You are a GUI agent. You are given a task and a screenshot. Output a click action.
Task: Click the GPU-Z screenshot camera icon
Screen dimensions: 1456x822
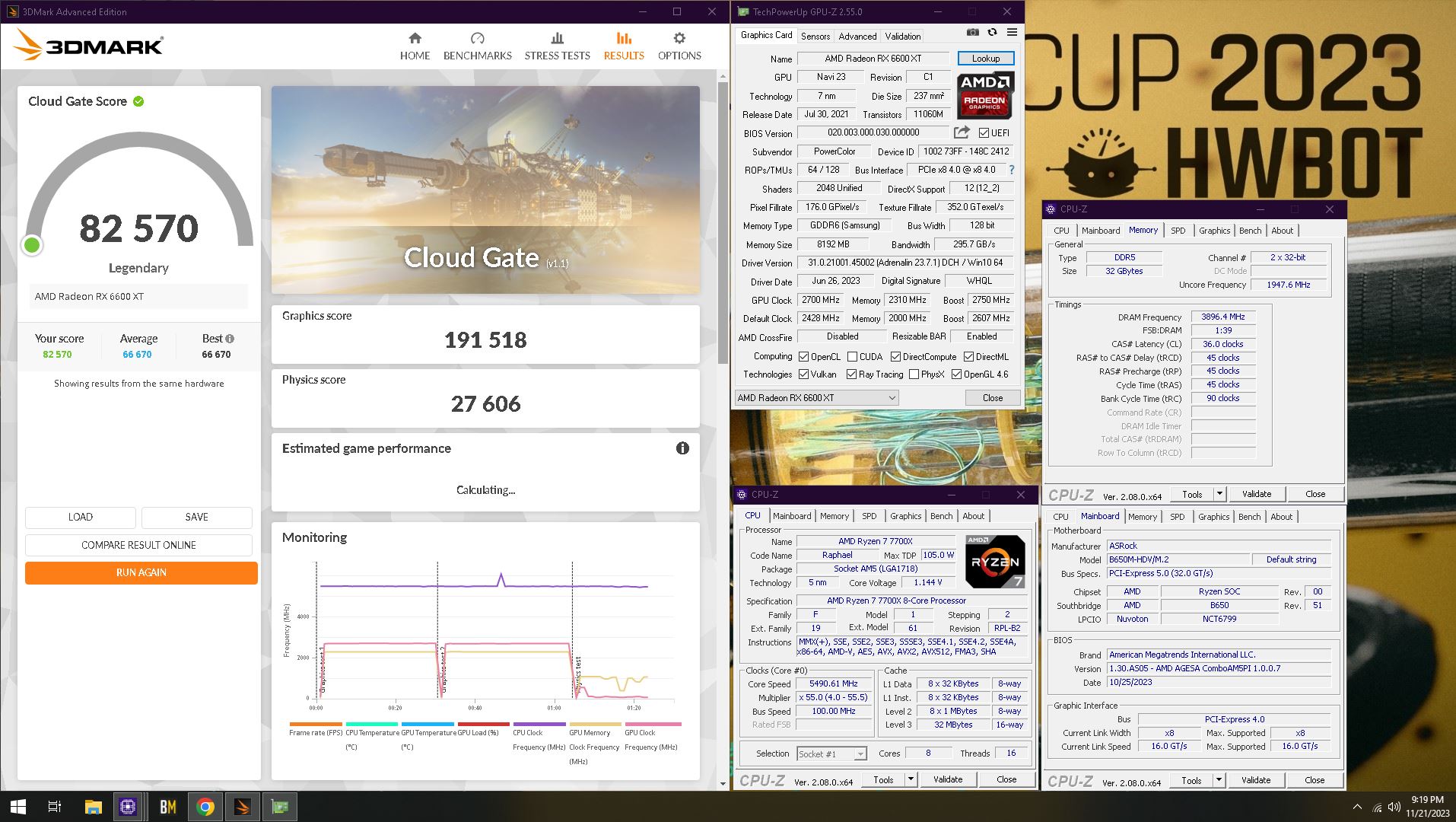(x=973, y=32)
